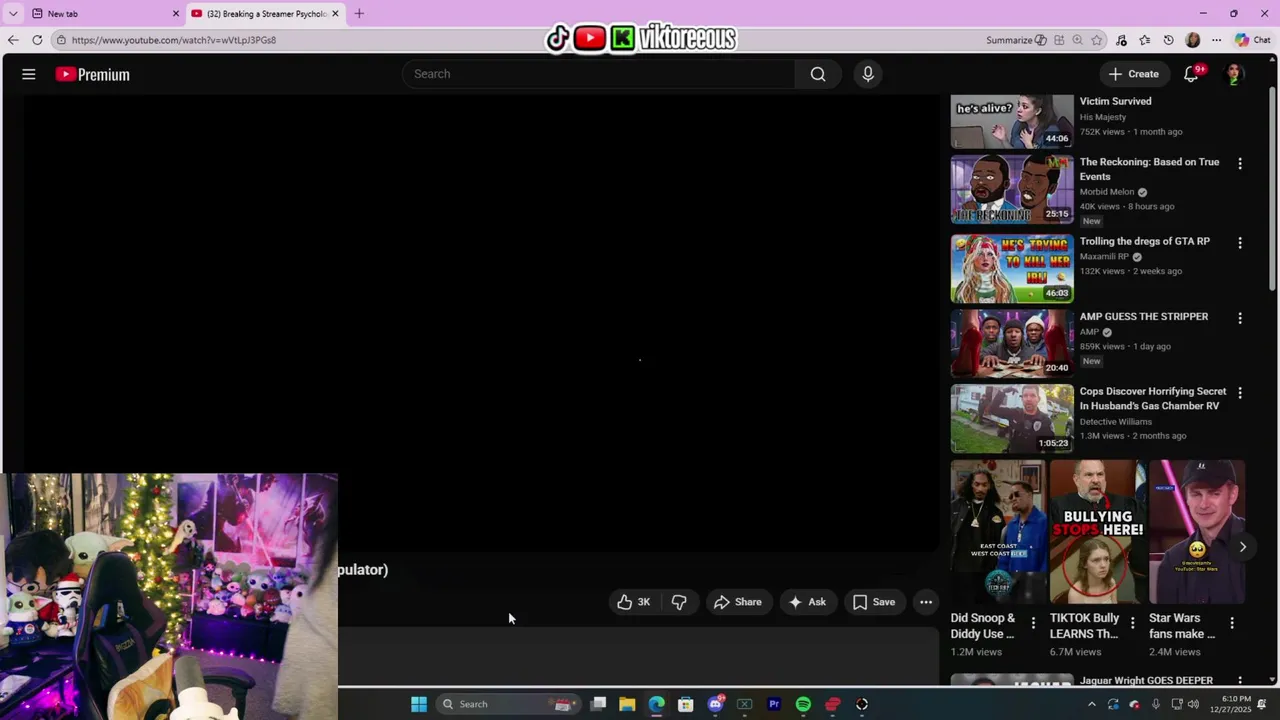Show hidden system tray icons chevron

1091,704
